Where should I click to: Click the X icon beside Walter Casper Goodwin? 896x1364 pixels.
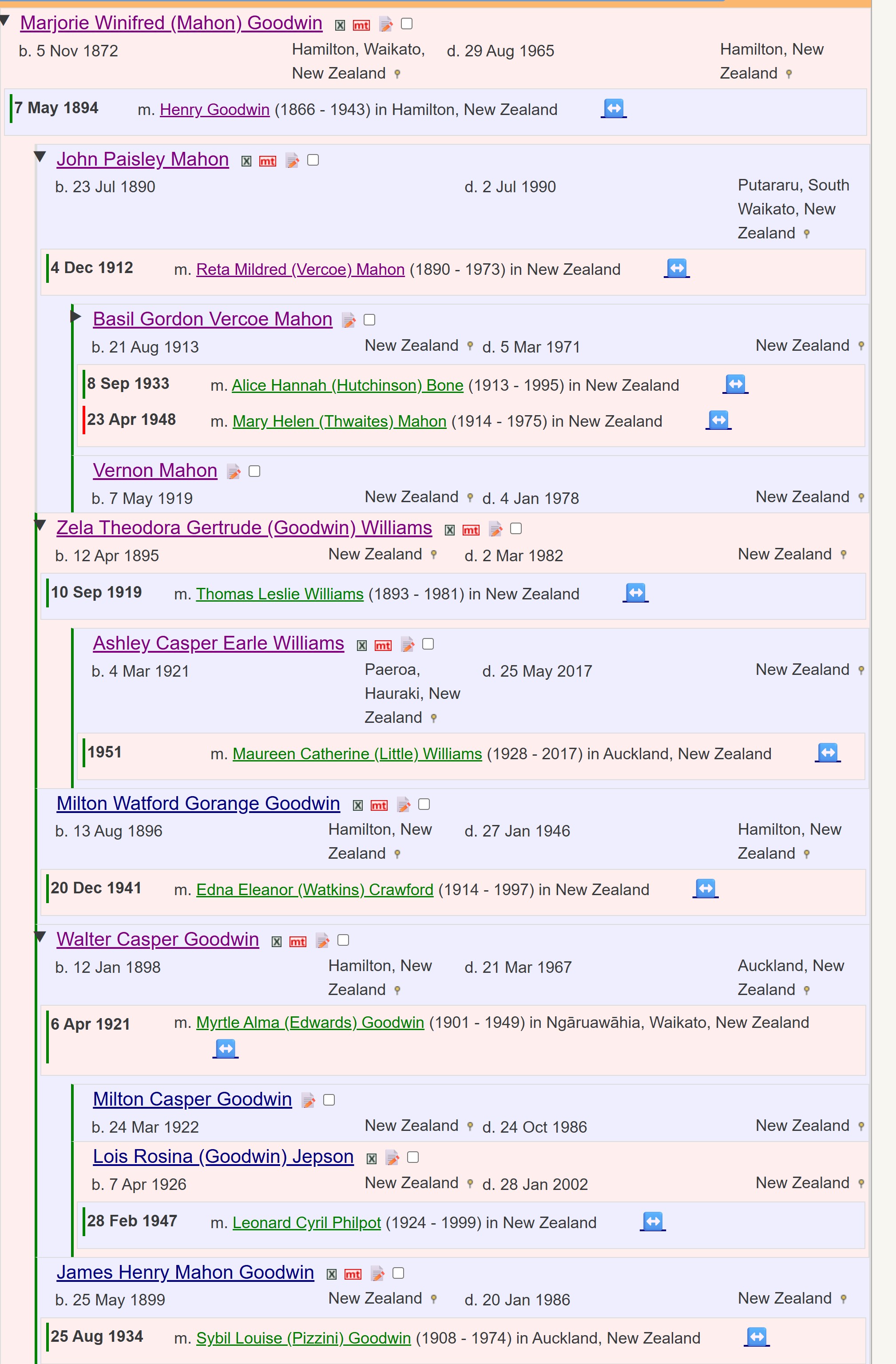[x=277, y=942]
